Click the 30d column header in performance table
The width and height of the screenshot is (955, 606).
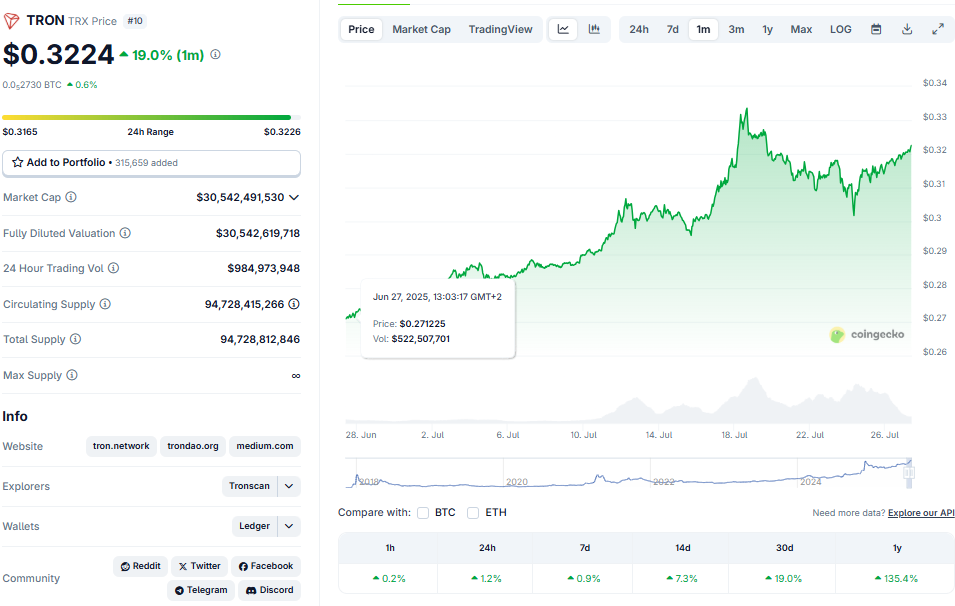point(784,548)
